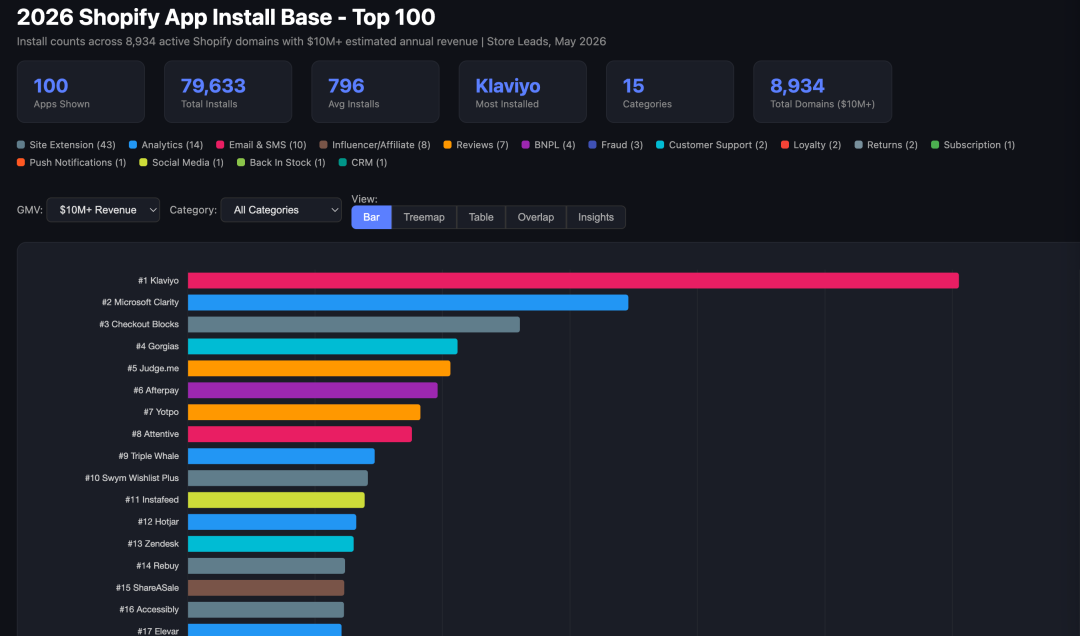The height and width of the screenshot is (636, 1080).
Task: Click Fraud legend color swatch
Action: pos(592,145)
